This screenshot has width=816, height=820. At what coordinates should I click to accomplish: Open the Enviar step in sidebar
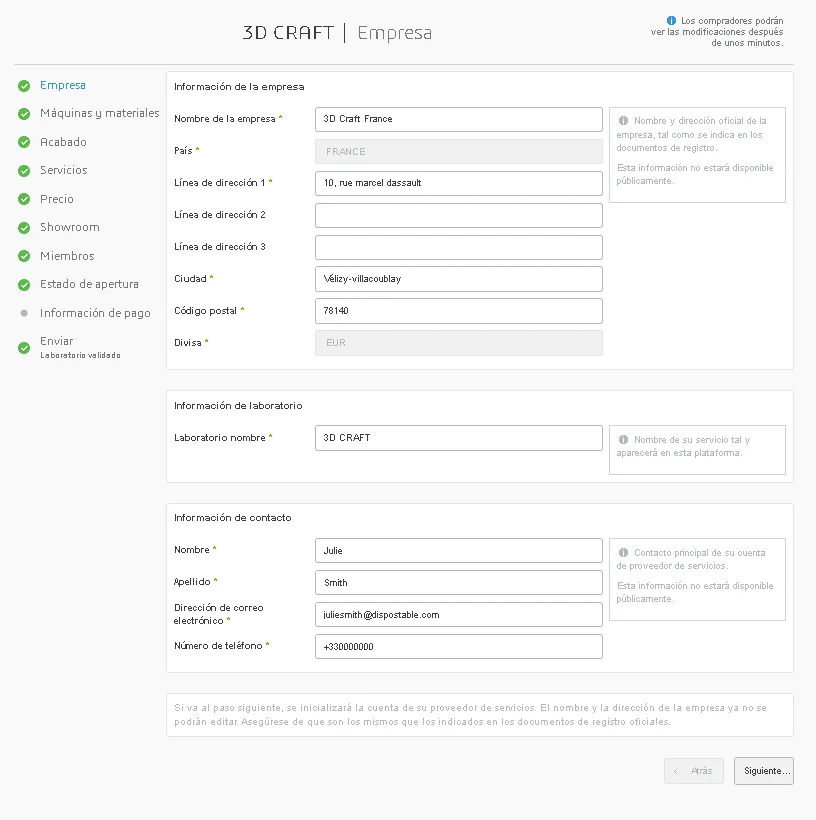pos(56,342)
